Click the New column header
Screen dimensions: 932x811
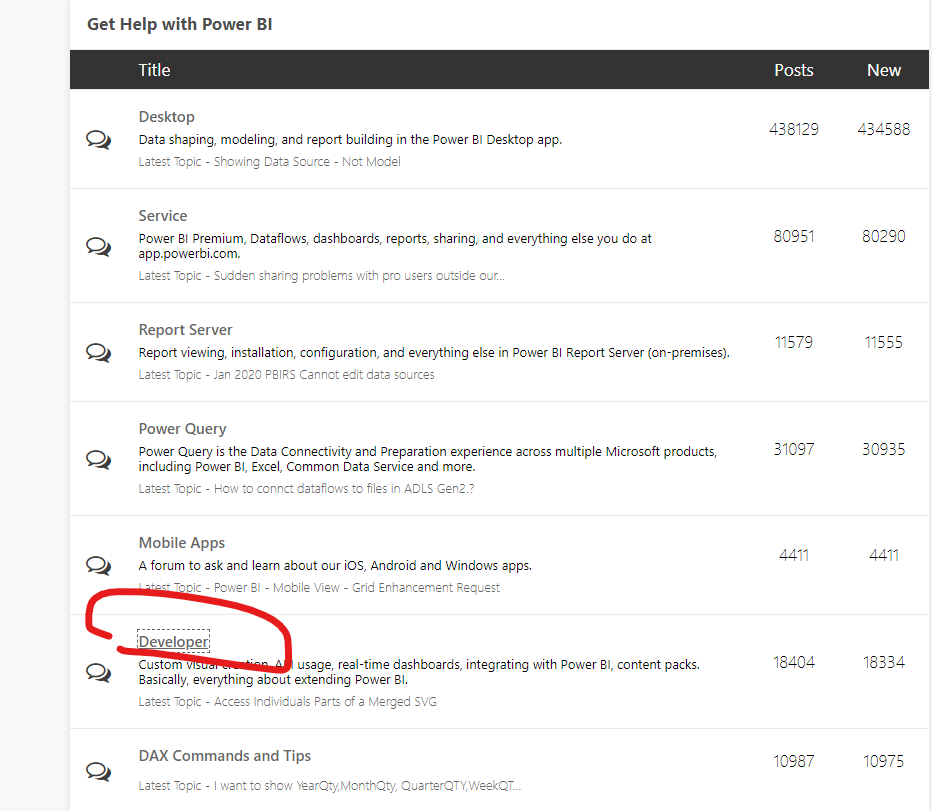[884, 70]
